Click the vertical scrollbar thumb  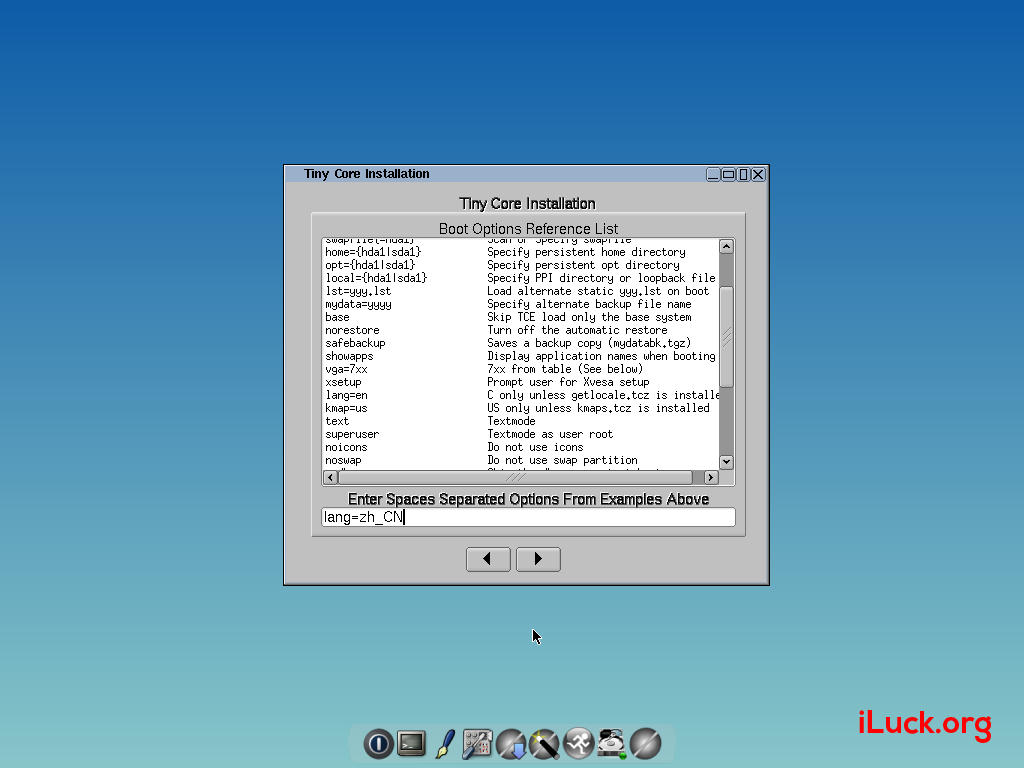click(726, 337)
